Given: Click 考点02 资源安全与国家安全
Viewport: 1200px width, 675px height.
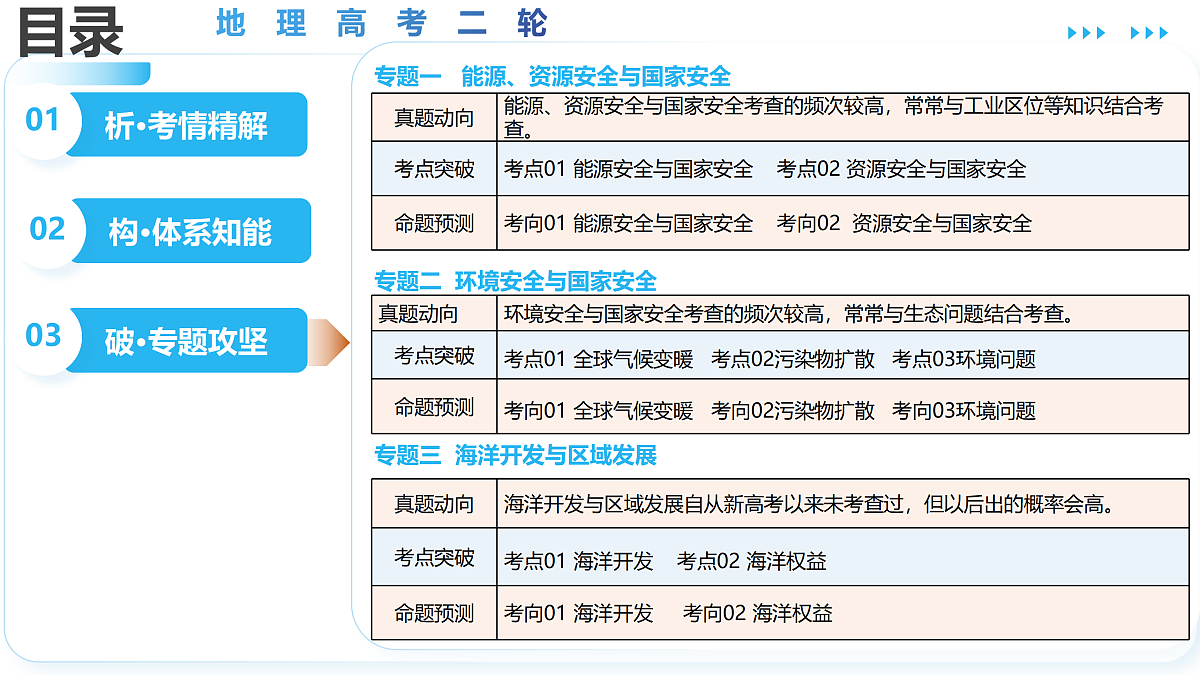Looking at the screenshot, I should point(901,169).
